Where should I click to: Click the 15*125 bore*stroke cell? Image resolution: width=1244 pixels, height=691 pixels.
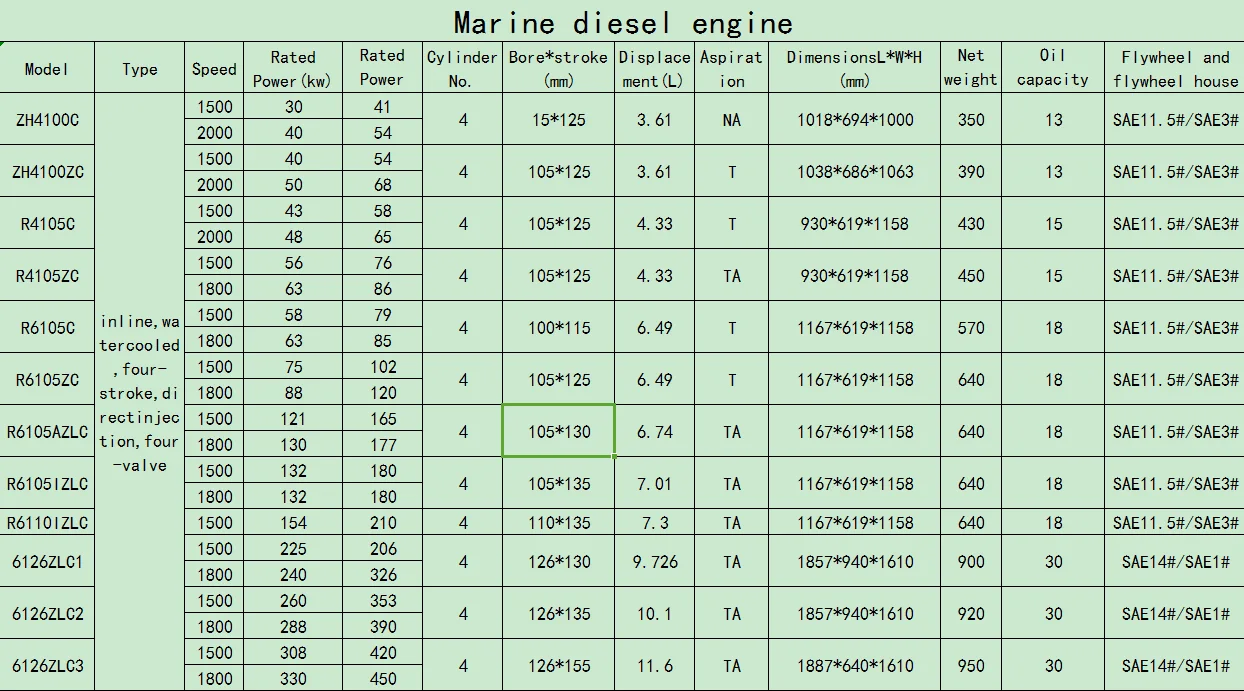(558, 120)
